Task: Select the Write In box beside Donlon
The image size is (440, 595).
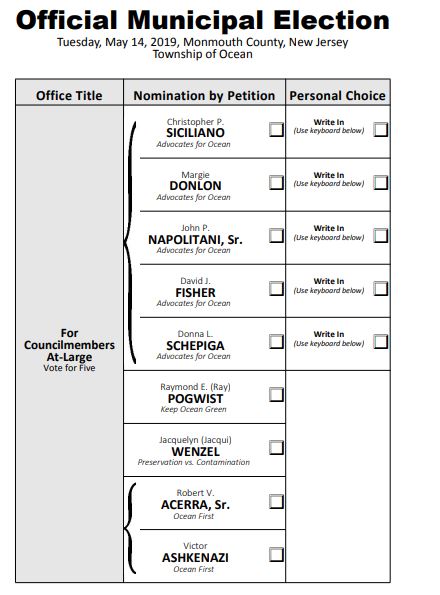Action: (x=380, y=183)
